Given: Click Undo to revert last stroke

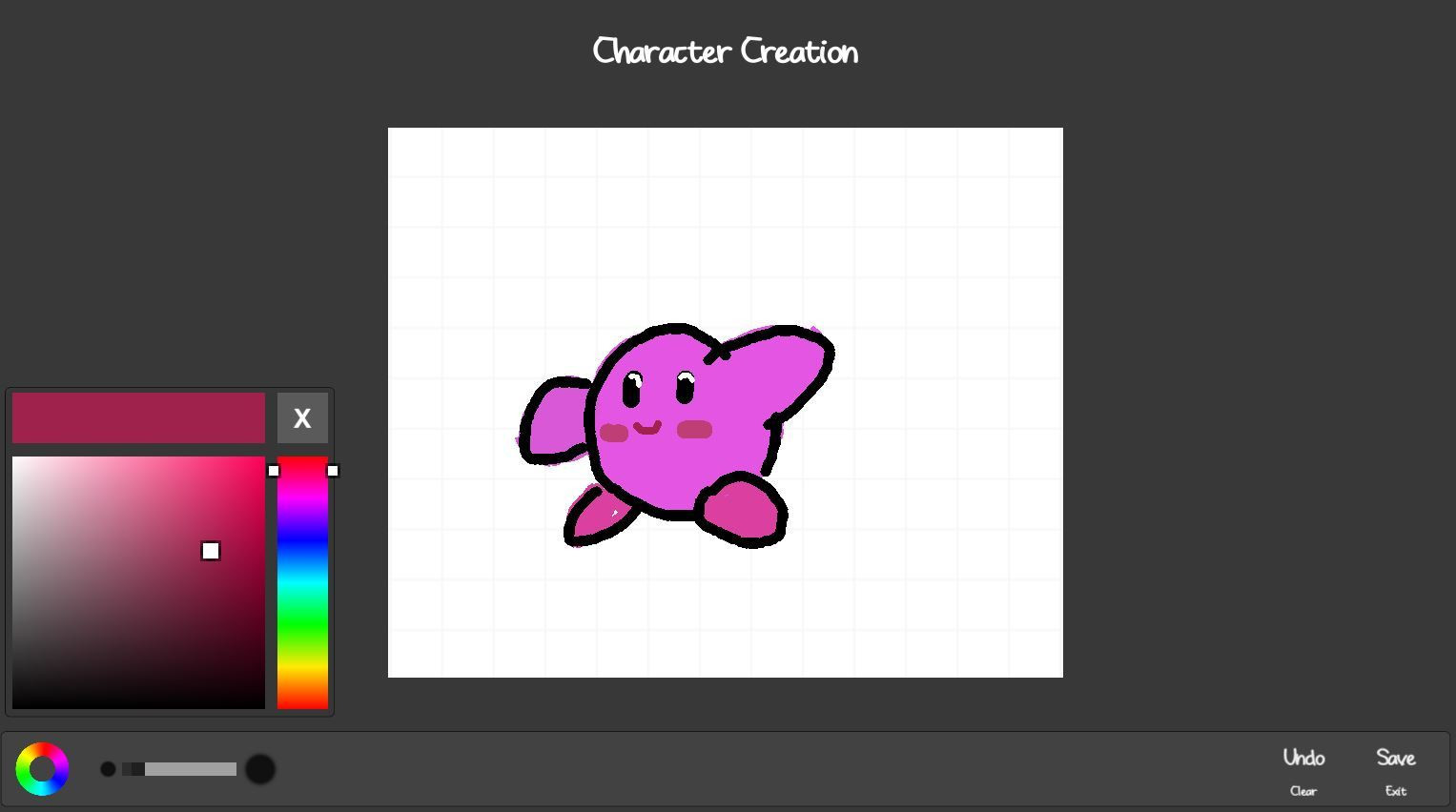Looking at the screenshot, I should pyautogui.click(x=1303, y=758).
